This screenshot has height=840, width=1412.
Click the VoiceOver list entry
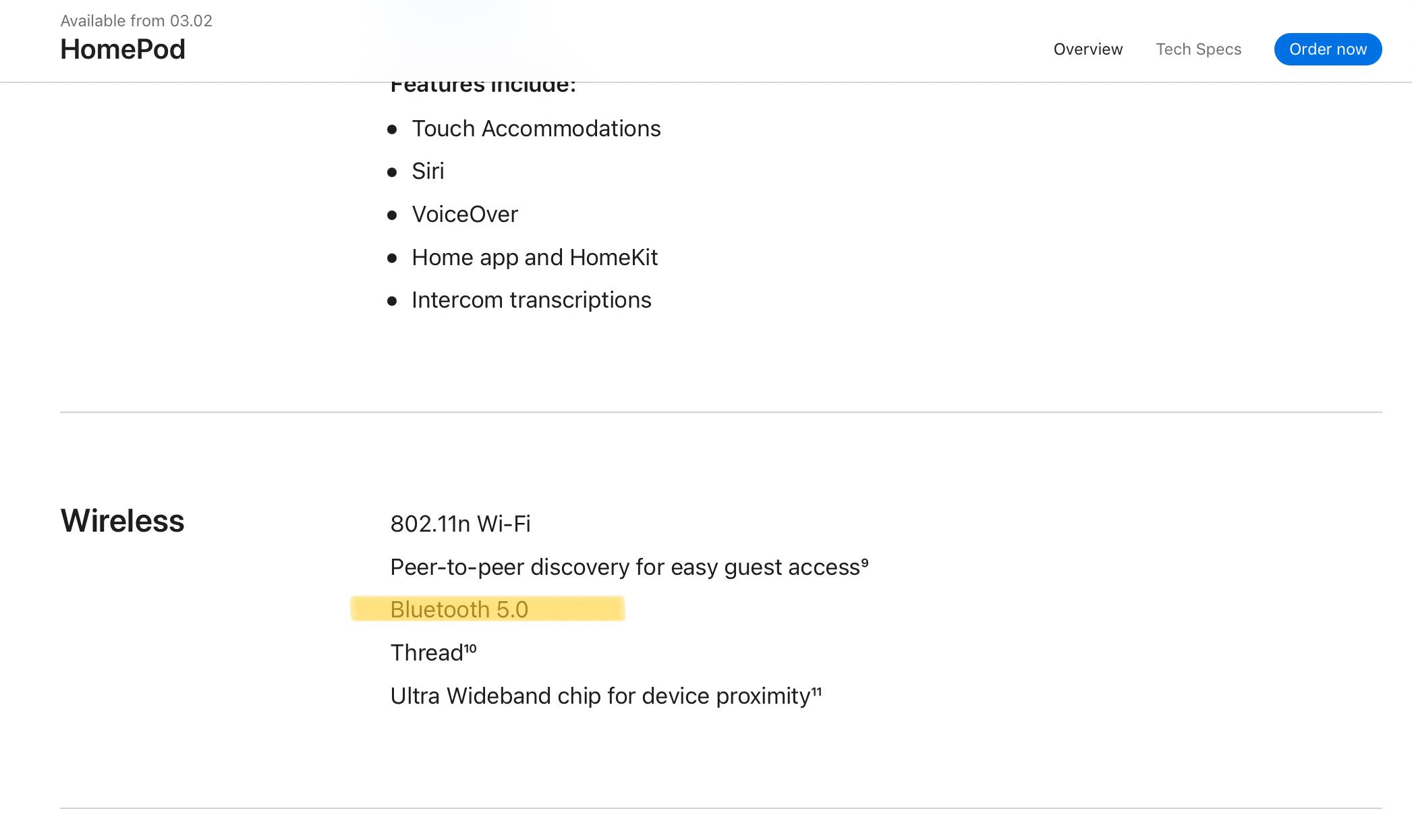(x=464, y=215)
